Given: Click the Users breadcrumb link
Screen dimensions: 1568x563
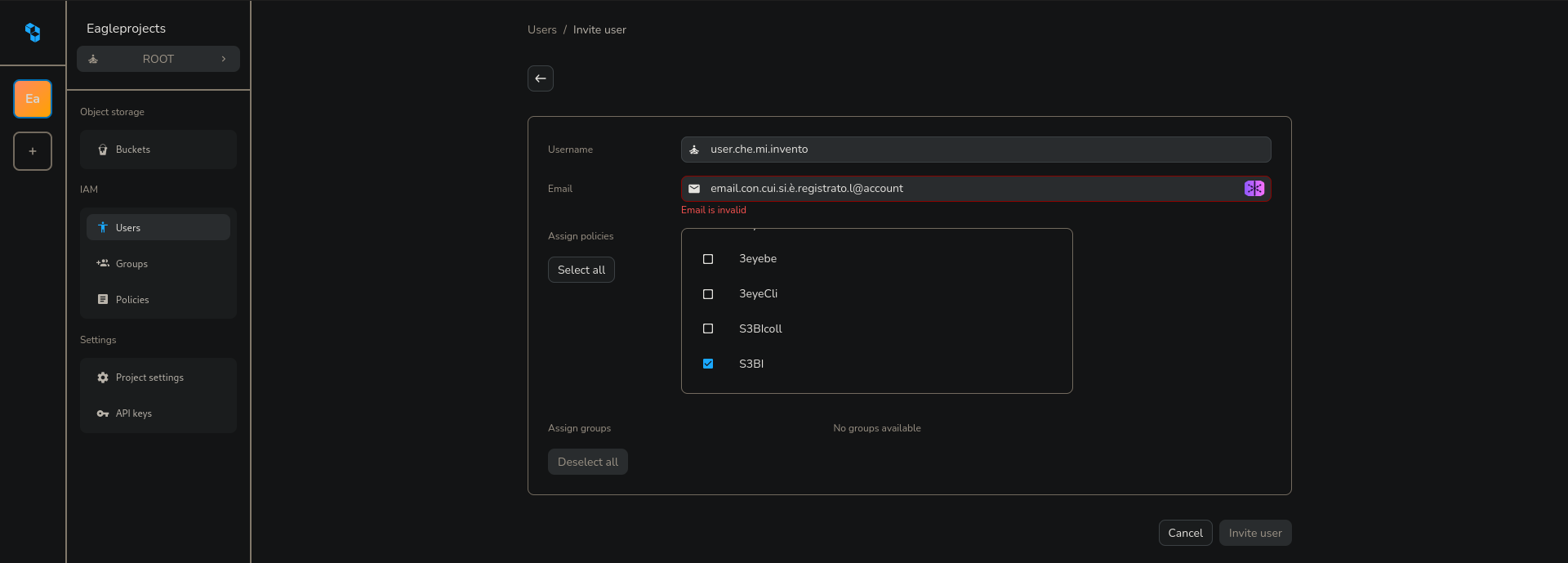Looking at the screenshot, I should click(541, 29).
